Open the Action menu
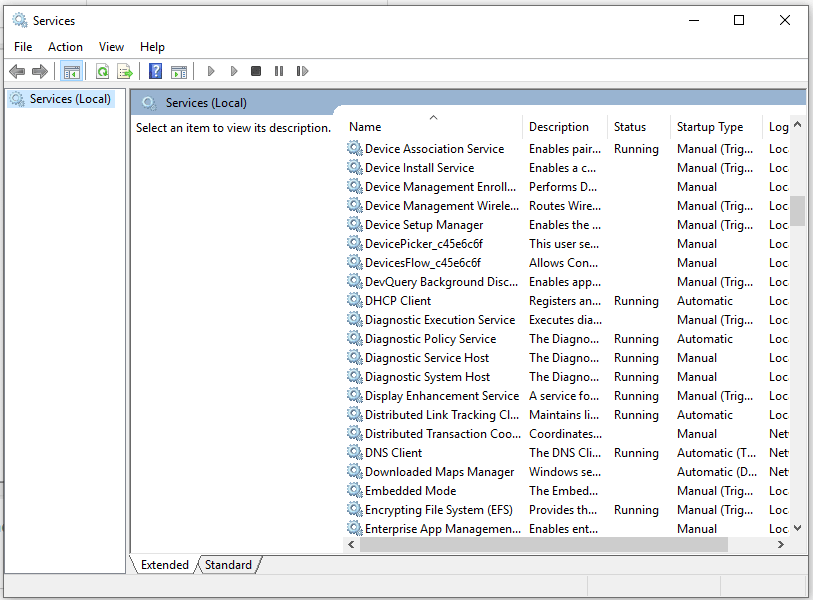The width and height of the screenshot is (813, 600). tap(65, 47)
